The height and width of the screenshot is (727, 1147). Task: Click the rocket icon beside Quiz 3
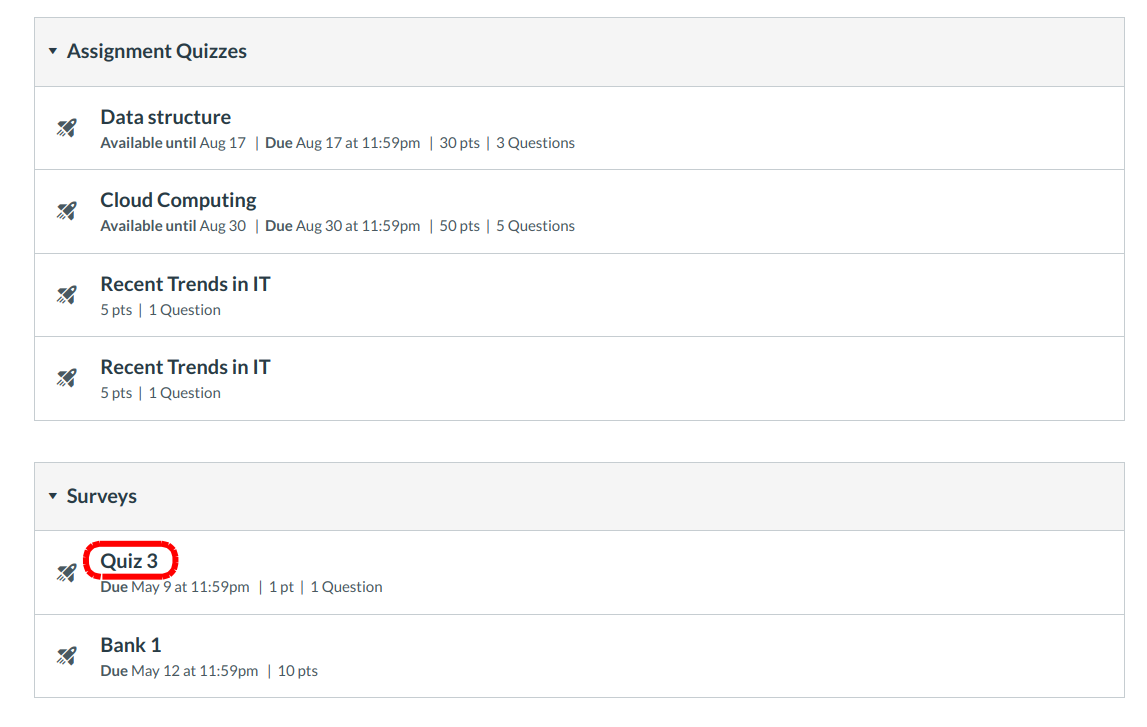pyautogui.click(x=66, y=572)
